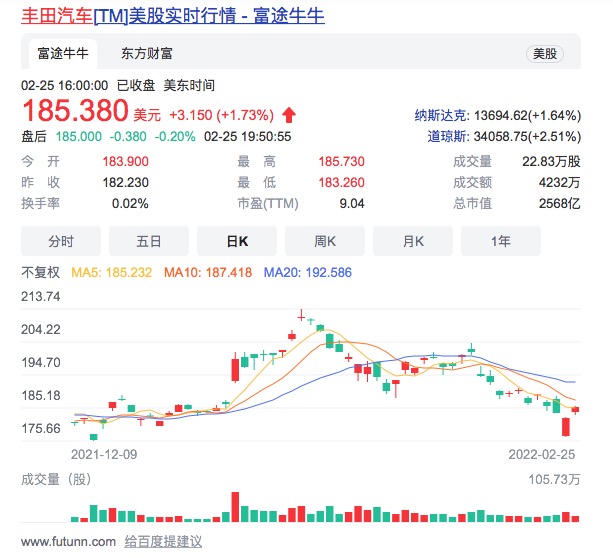Click the MA5: 185.232 indicator label
Screen dimensions: 613x558
(111, 273)
